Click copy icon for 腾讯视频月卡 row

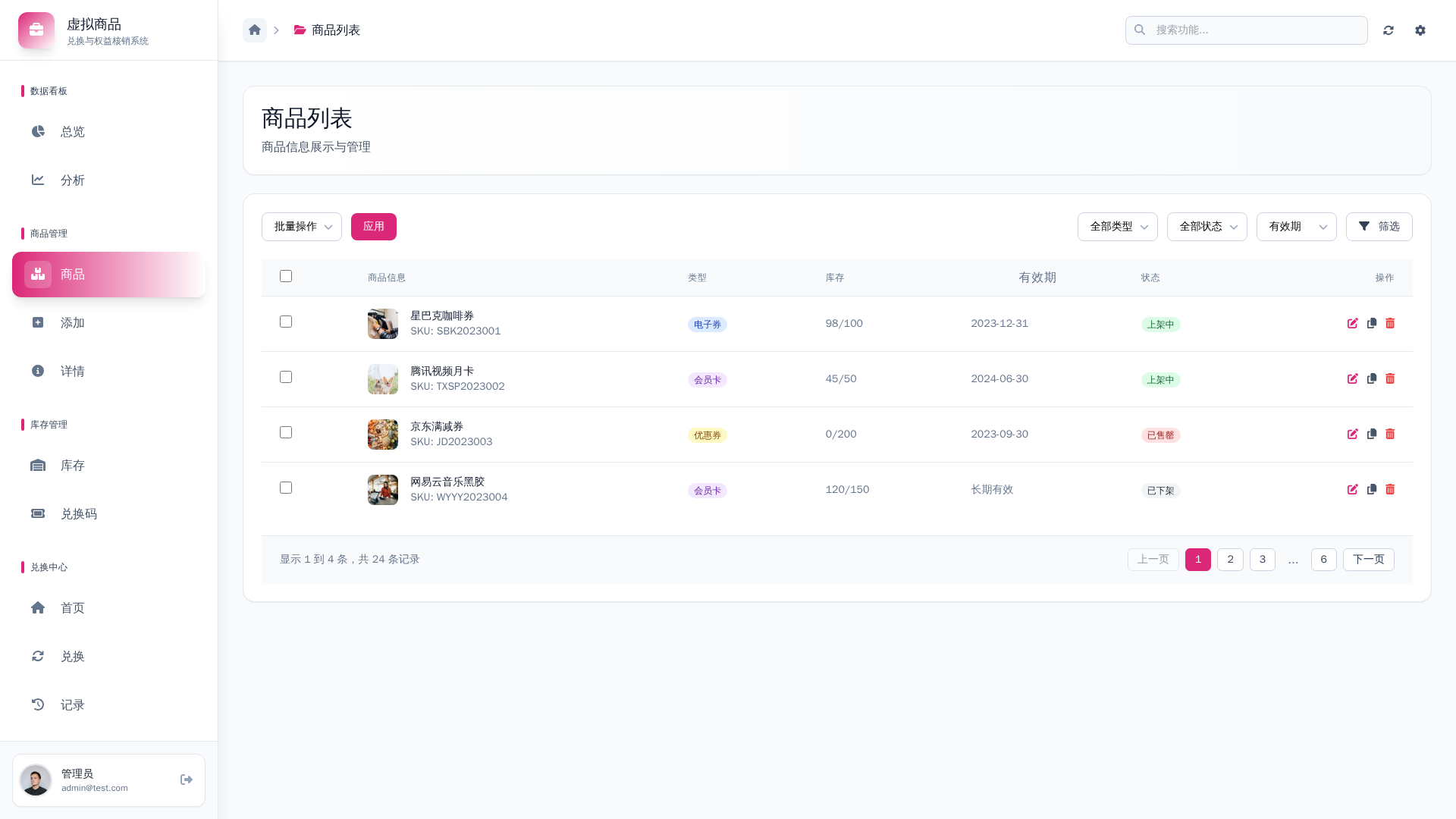(1371, 379)
